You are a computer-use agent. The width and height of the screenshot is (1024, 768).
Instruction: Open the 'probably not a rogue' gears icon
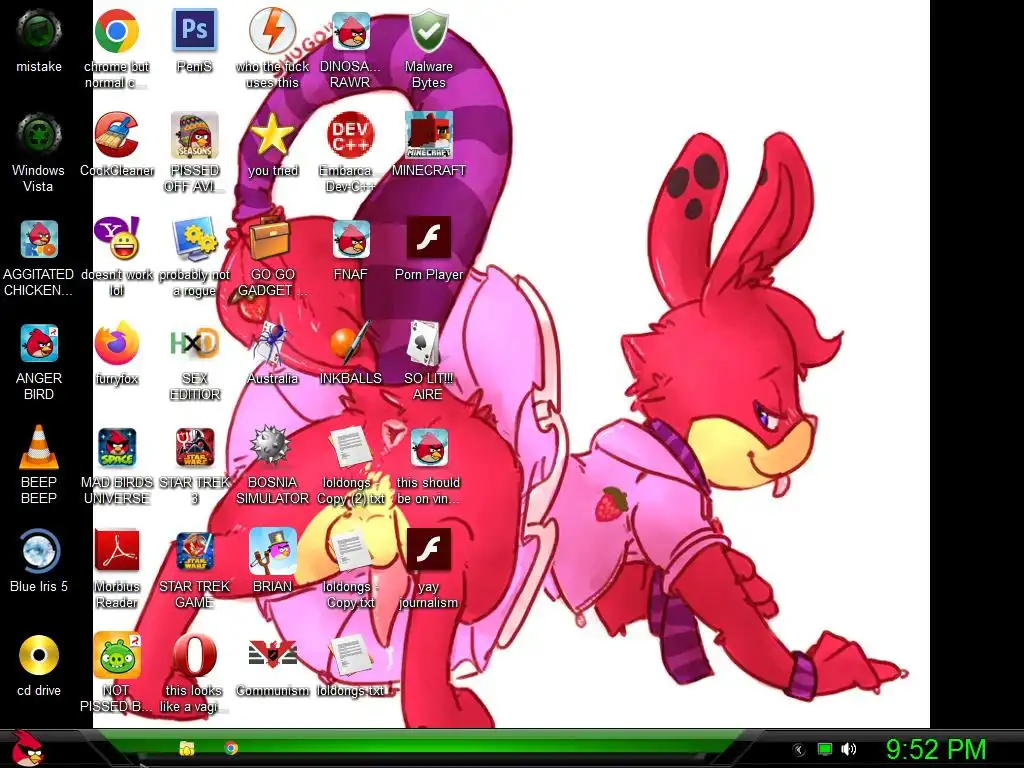pos(195,238)
